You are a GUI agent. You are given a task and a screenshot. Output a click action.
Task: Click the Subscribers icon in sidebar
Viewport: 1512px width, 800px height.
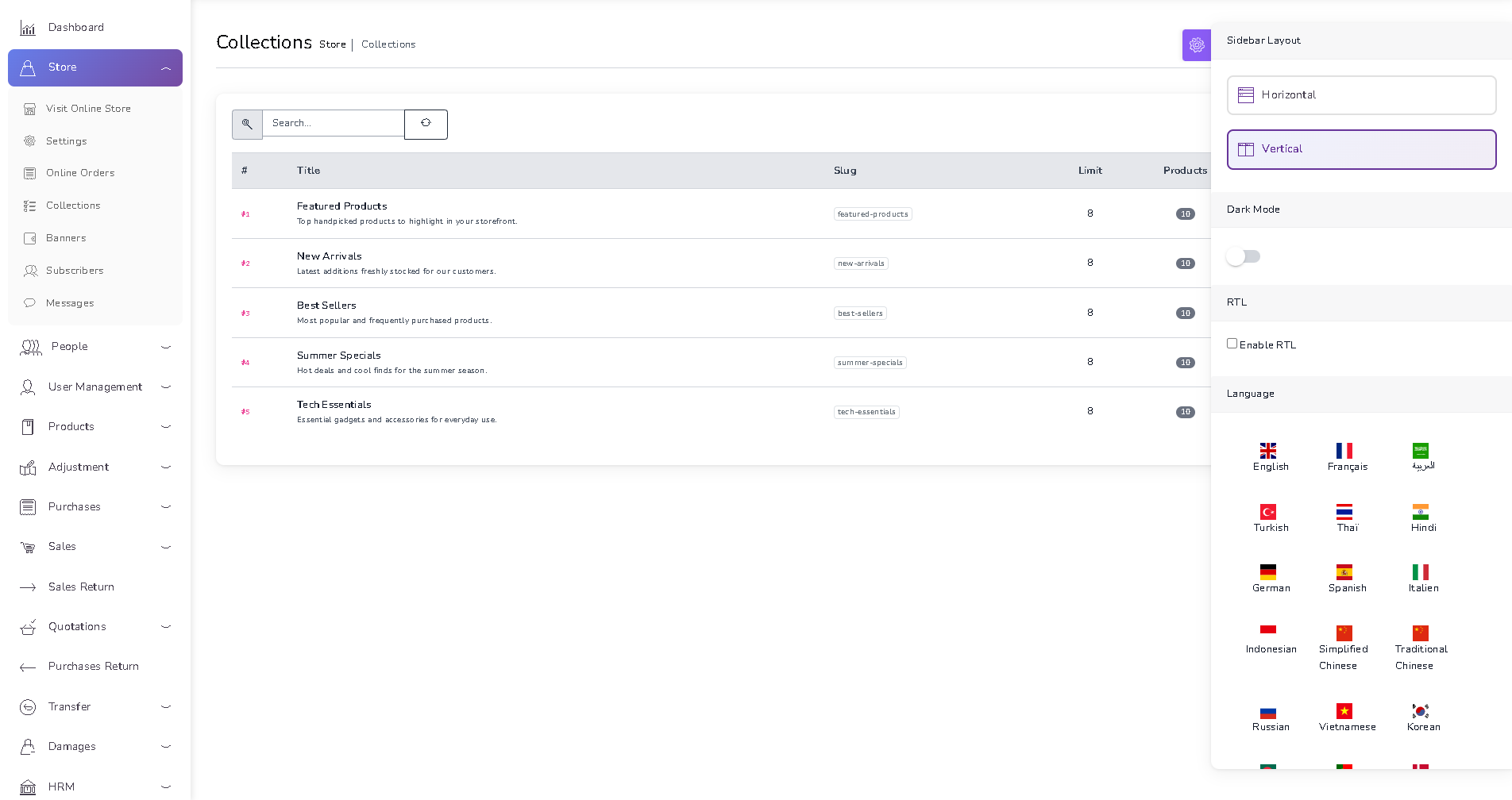(x=30, y=270)
